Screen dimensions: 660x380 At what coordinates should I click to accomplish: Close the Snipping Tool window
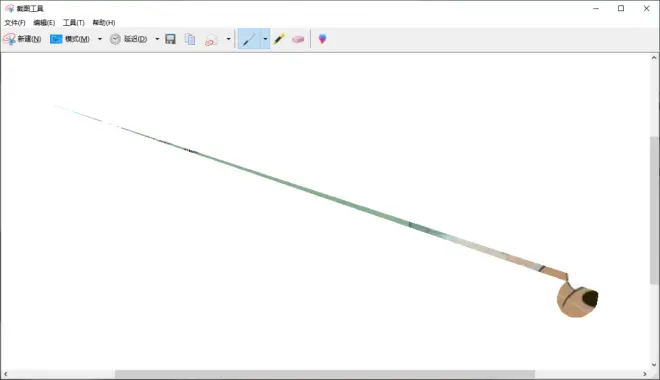(x=647, y=8)
